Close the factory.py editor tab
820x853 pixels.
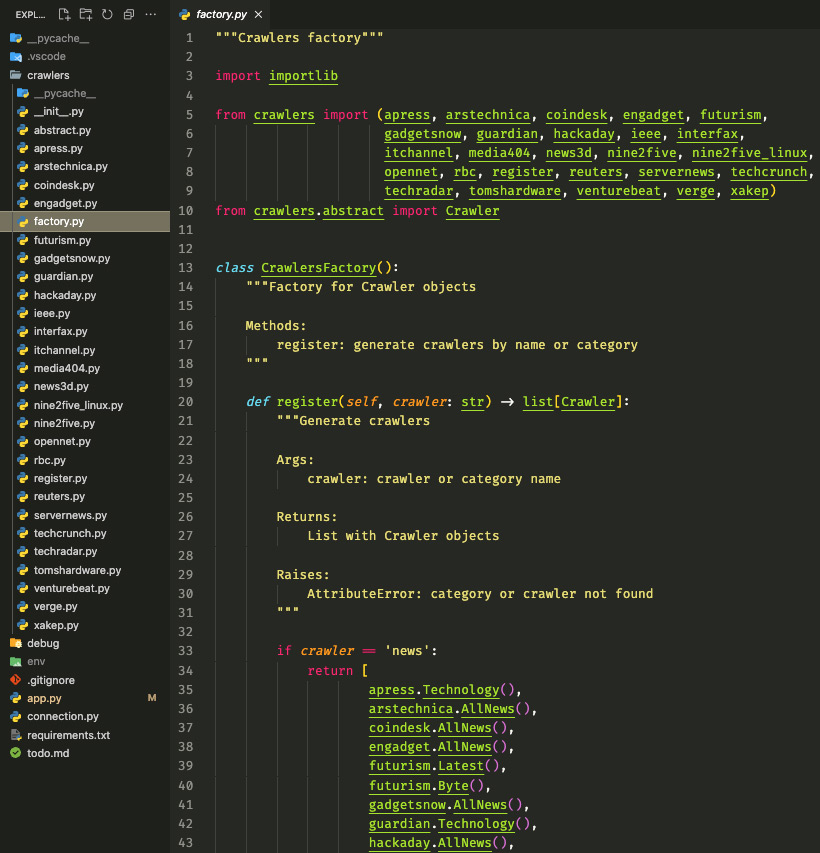(x=258, y=15)
